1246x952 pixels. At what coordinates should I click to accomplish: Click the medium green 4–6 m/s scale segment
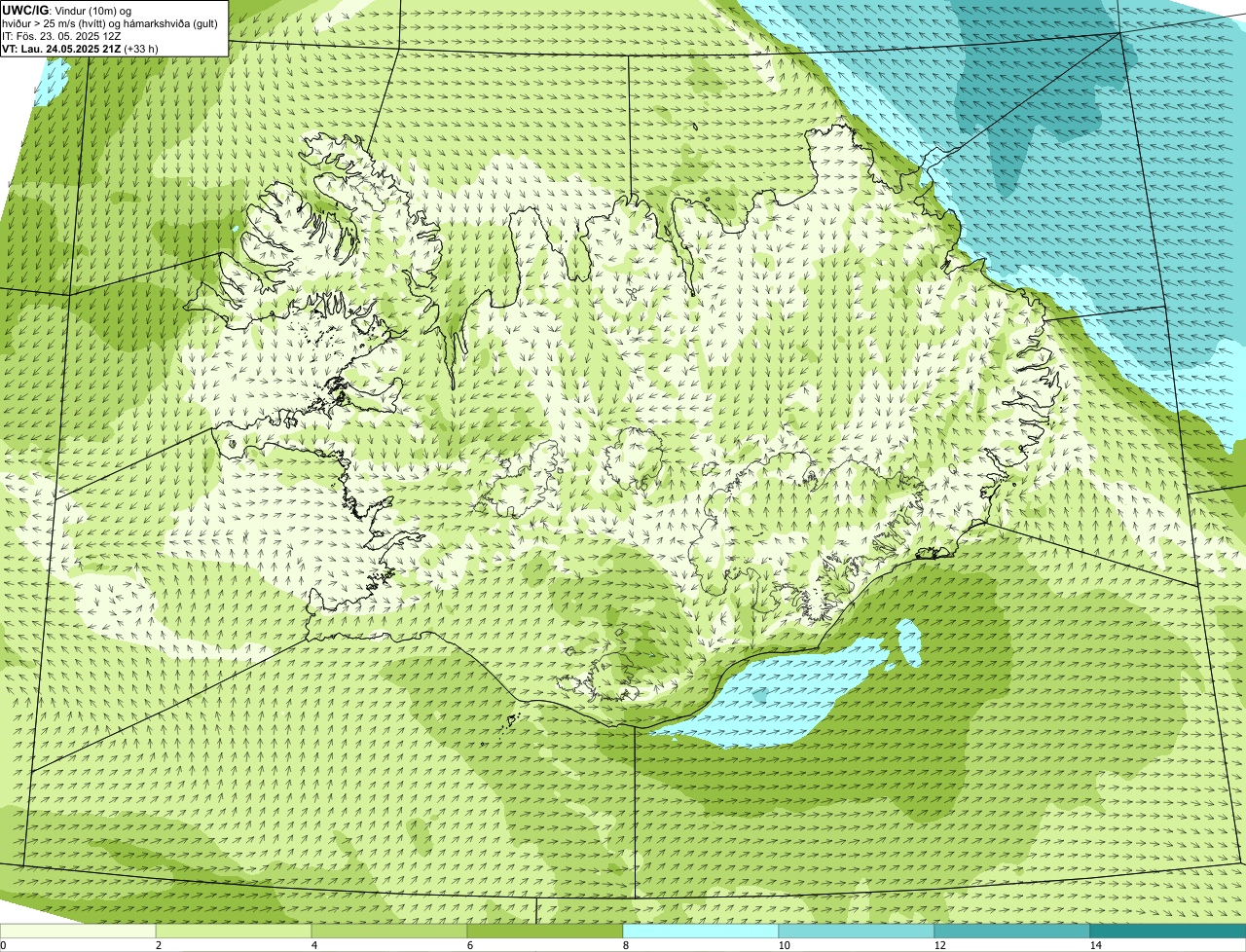point(389,931)
